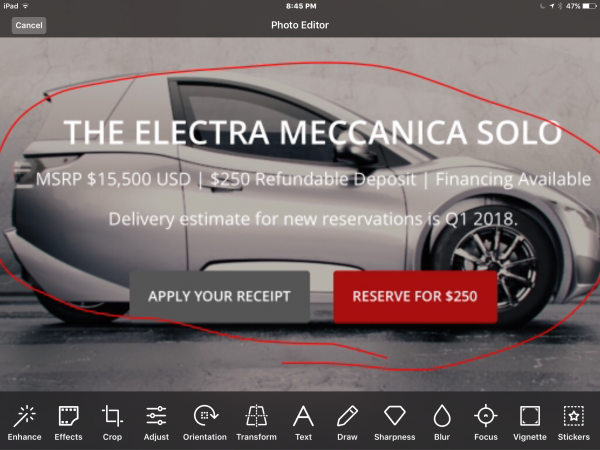Tap the Photo Editor title
The image size is (600, 450).
tap(300, 25)
